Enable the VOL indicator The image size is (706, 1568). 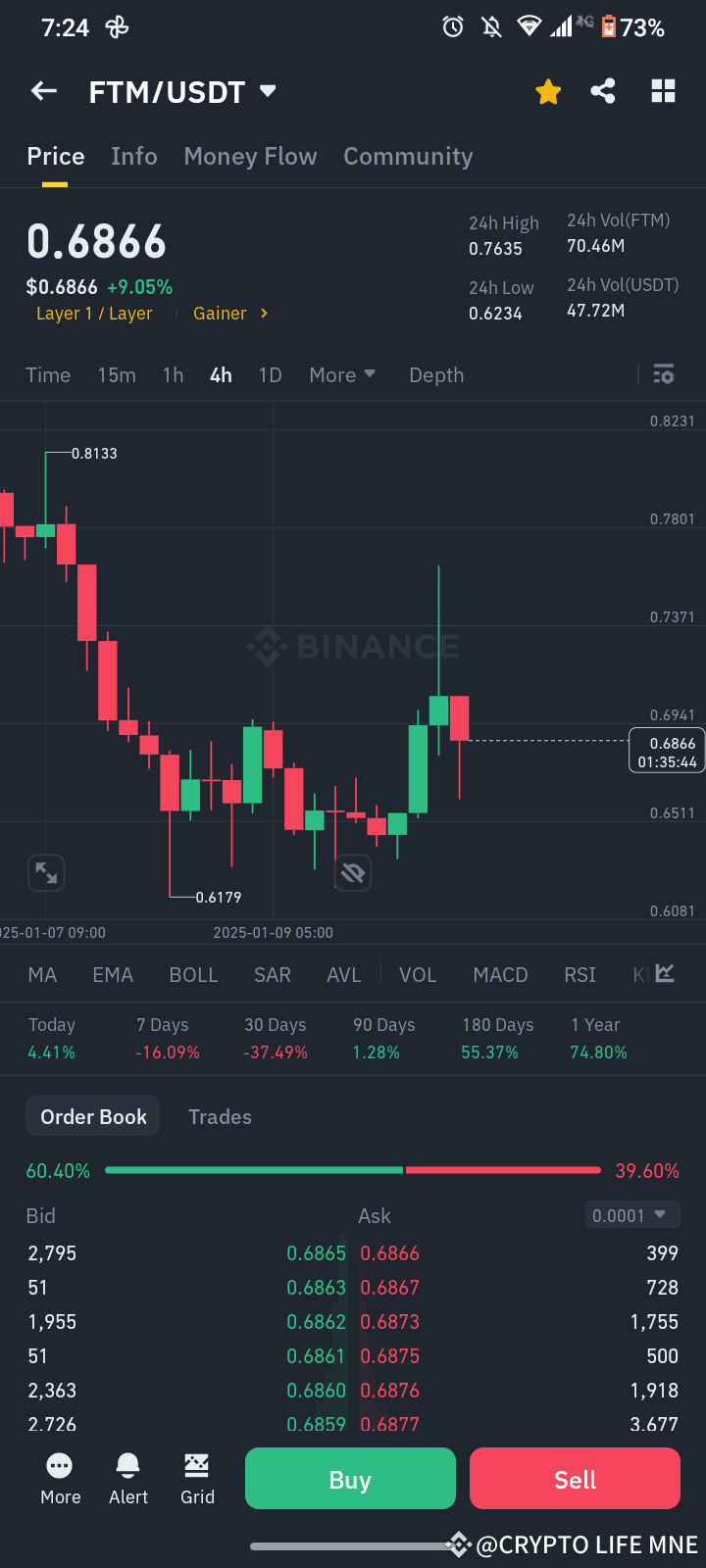click(418, 974)
